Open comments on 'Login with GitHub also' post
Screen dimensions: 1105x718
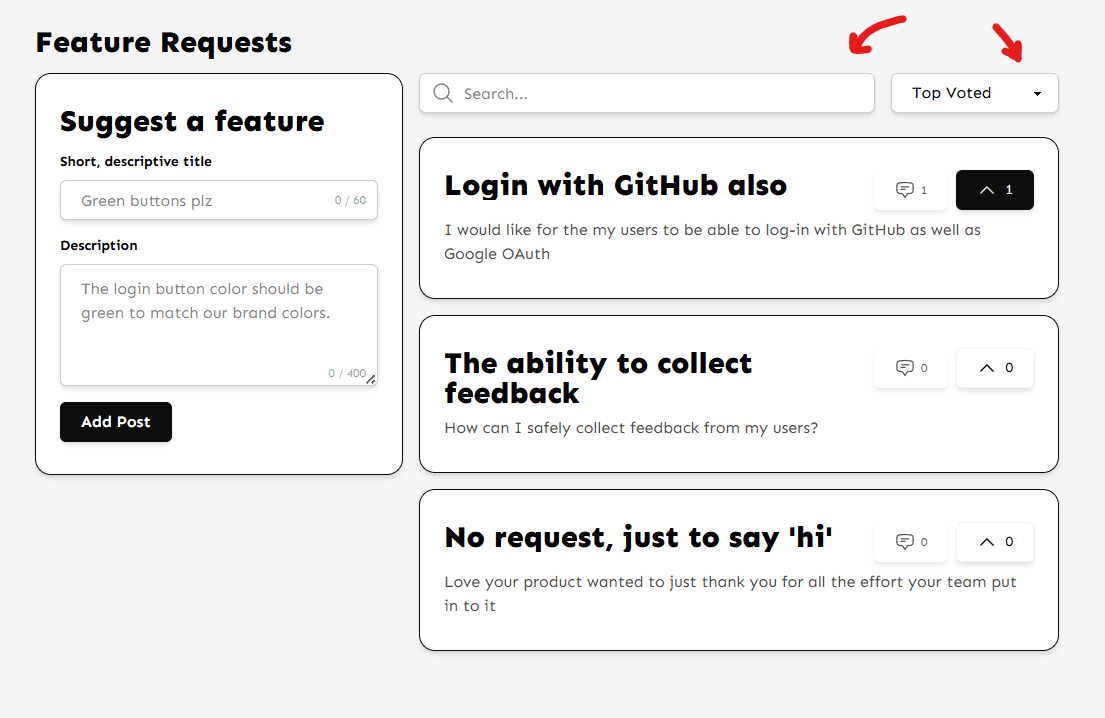click(x=910, y=189)
